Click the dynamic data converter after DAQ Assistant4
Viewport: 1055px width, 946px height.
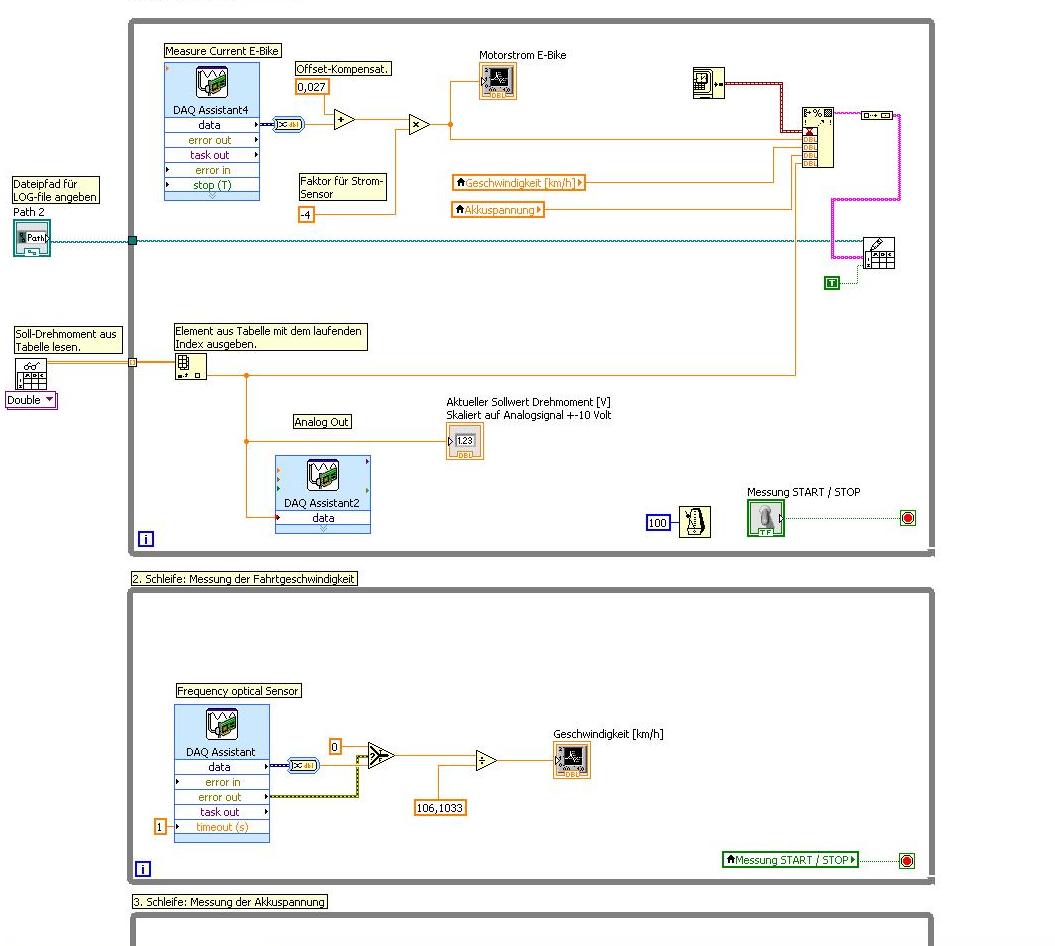[x=288, y=124]
